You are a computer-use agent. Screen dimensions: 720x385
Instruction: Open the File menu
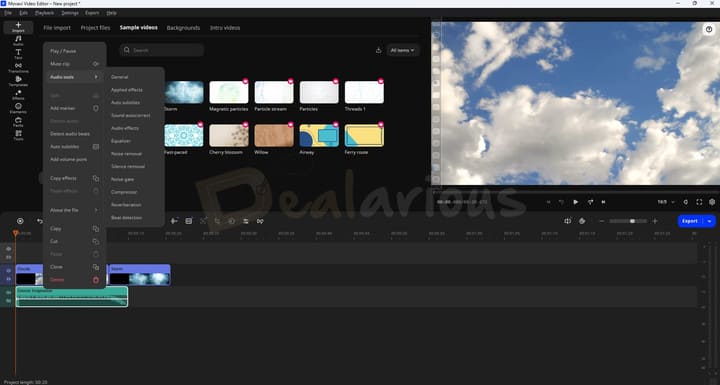(x=8, y=13)
